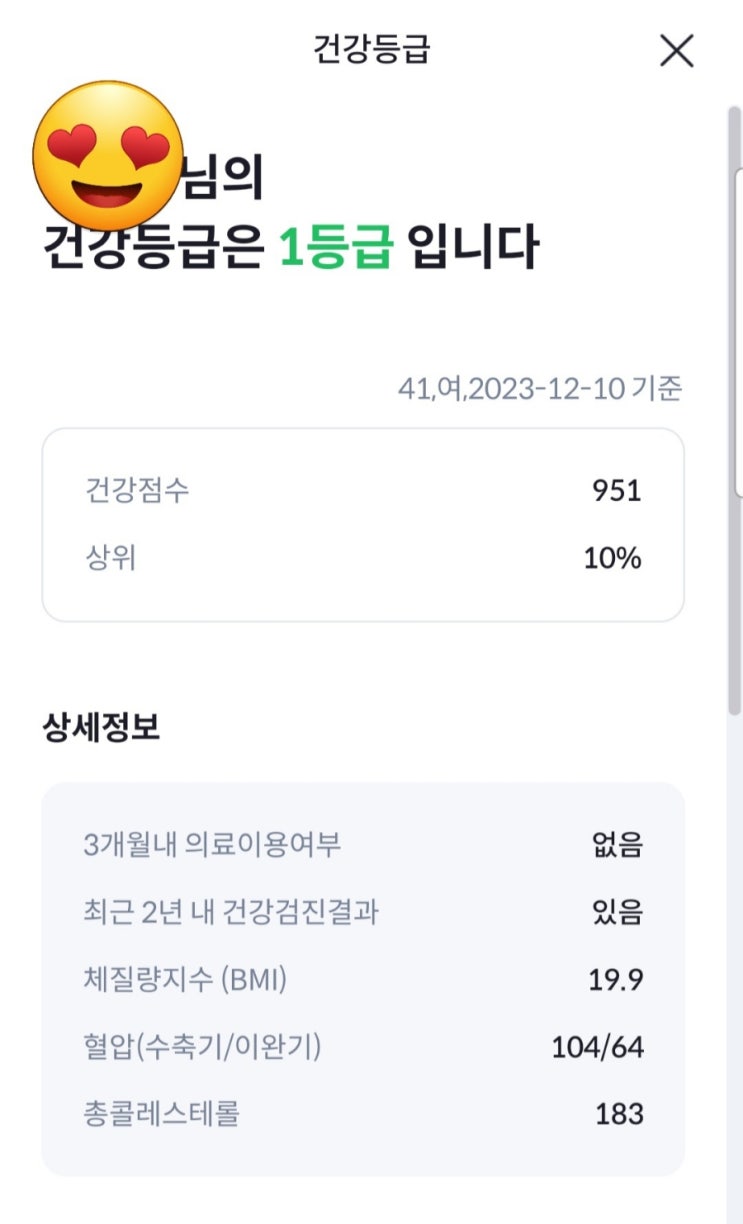Tap the heart-eyes emoji sticker
The image size is (743, 1224).
[x=108, y=155]
